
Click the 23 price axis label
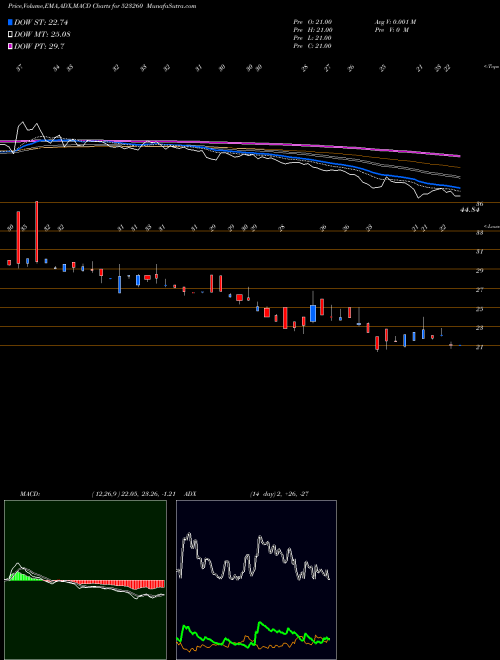tap(479, 328)
